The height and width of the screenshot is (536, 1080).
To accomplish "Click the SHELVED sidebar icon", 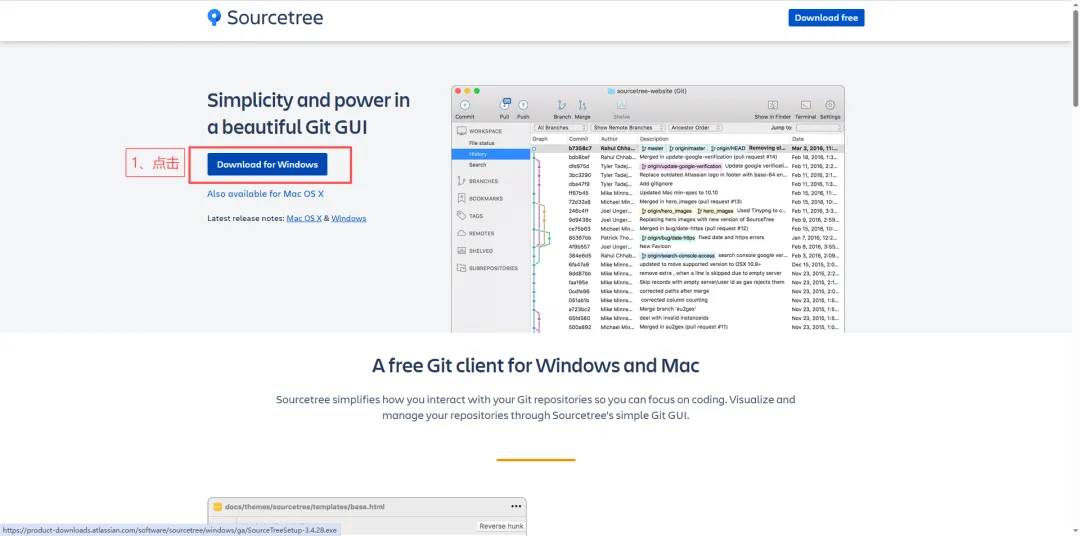I will pos(461,251).
